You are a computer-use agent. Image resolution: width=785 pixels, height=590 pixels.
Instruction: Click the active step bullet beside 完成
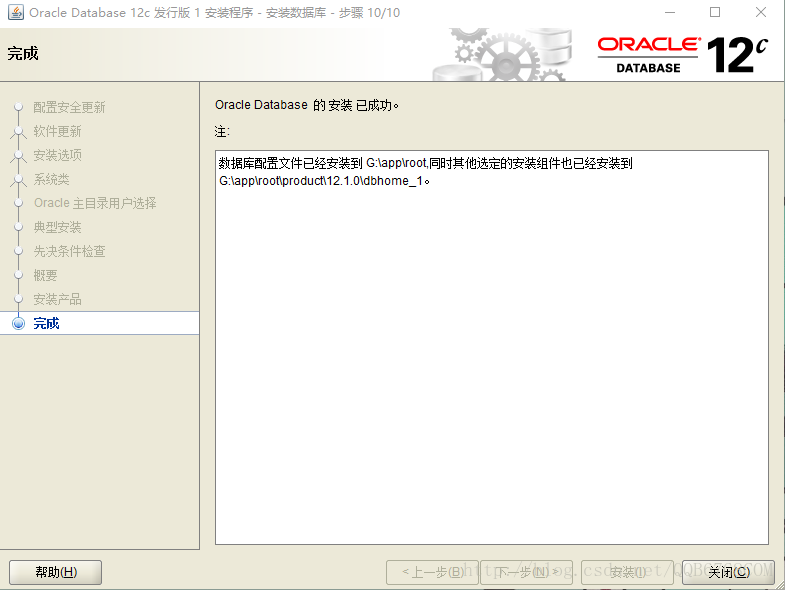19,324
